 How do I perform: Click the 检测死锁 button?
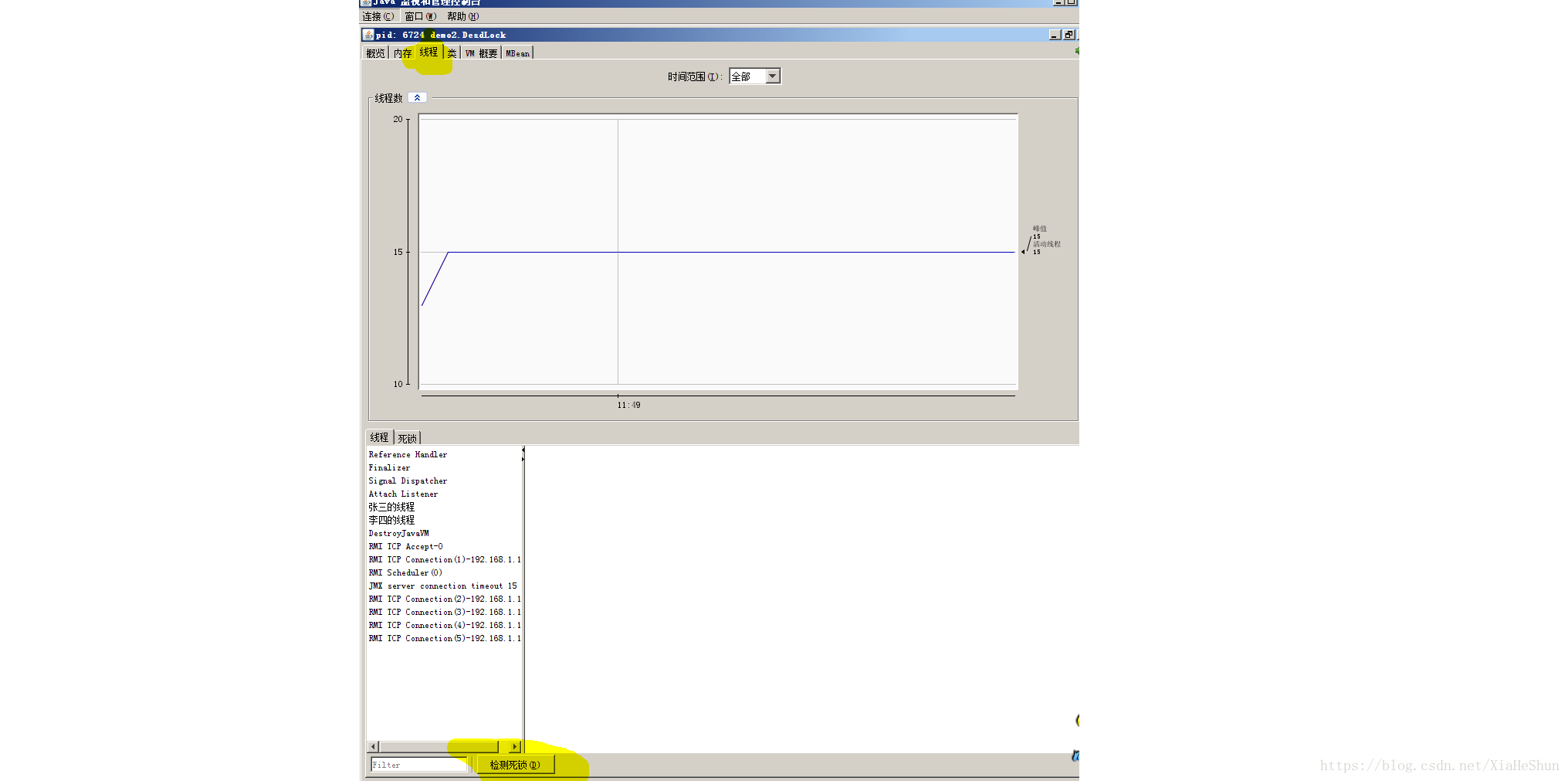click(x=515, y=765)
